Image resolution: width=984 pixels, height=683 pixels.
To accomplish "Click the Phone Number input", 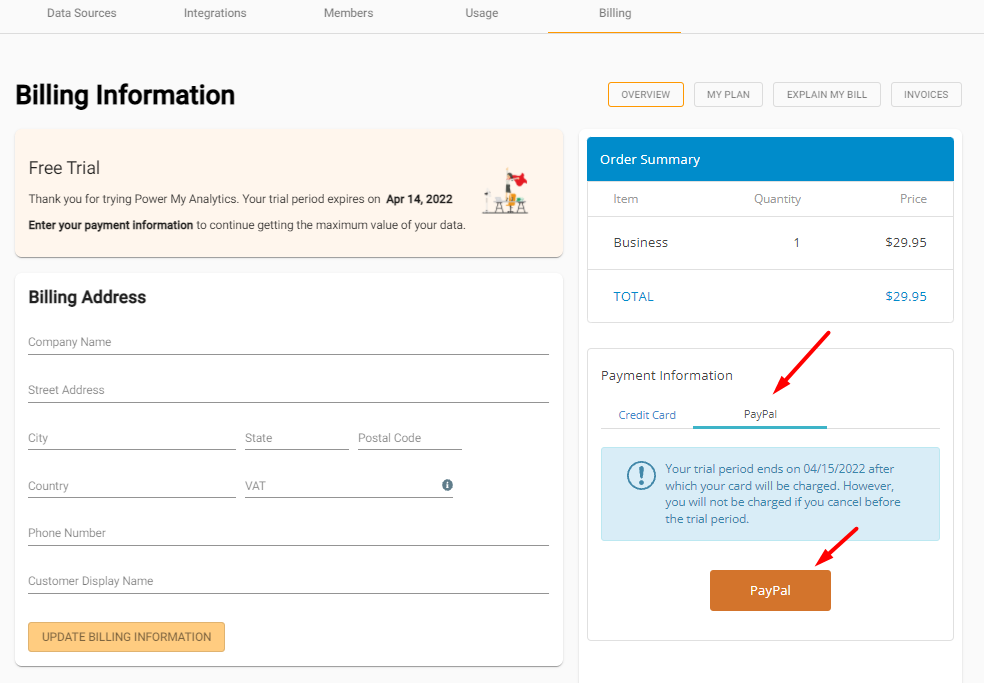I will [x=288, y=533].
